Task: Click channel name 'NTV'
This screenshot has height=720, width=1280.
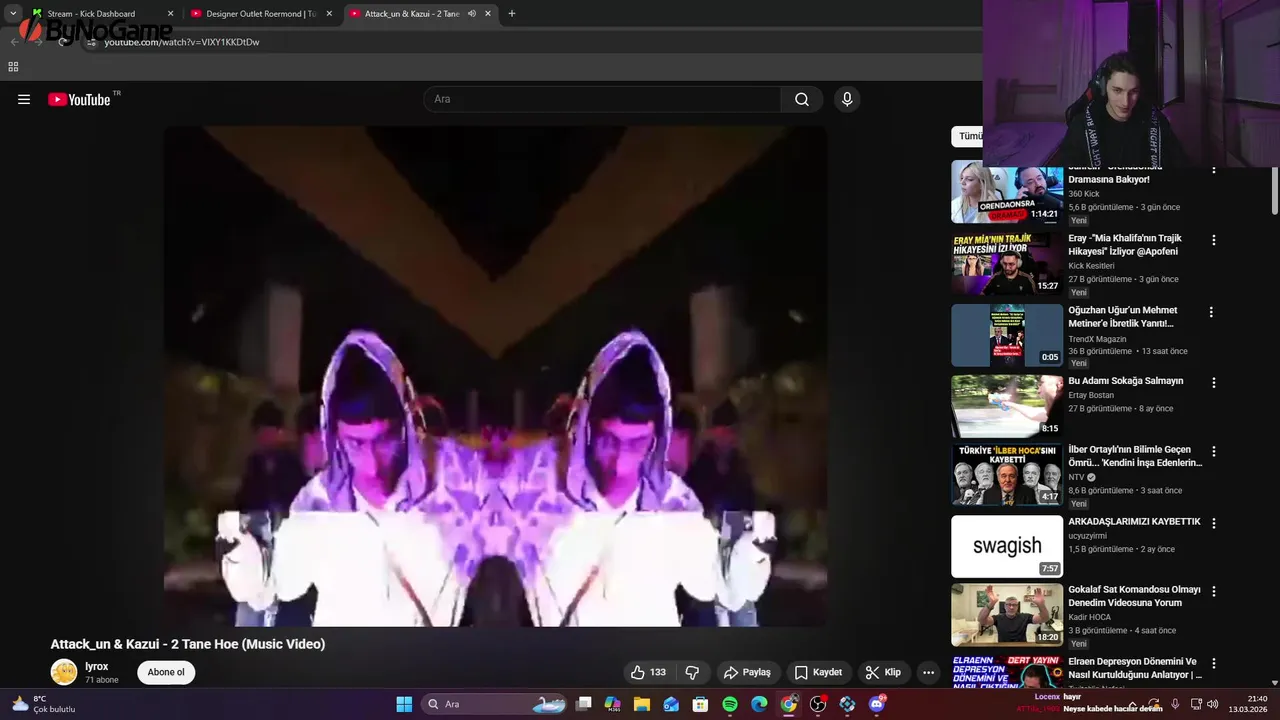Action: tap(1076, 478)
